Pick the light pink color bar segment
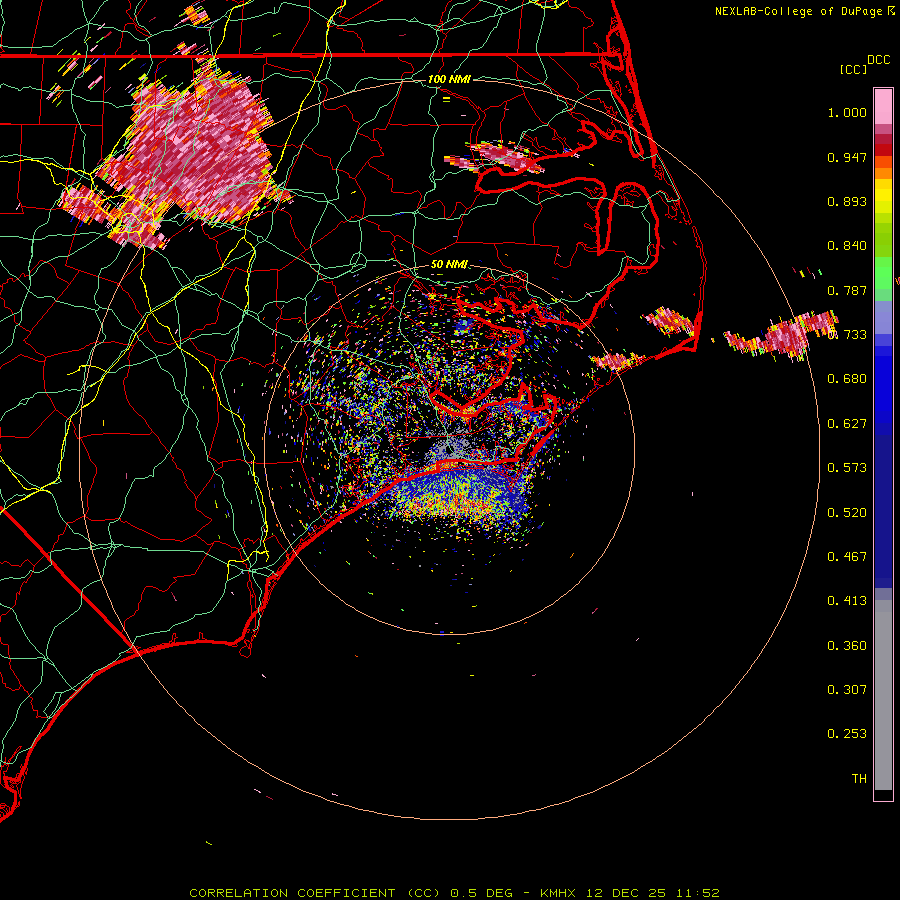Viewport: 900px width, 900px height. pyautogui.click(x=883, y=107)
